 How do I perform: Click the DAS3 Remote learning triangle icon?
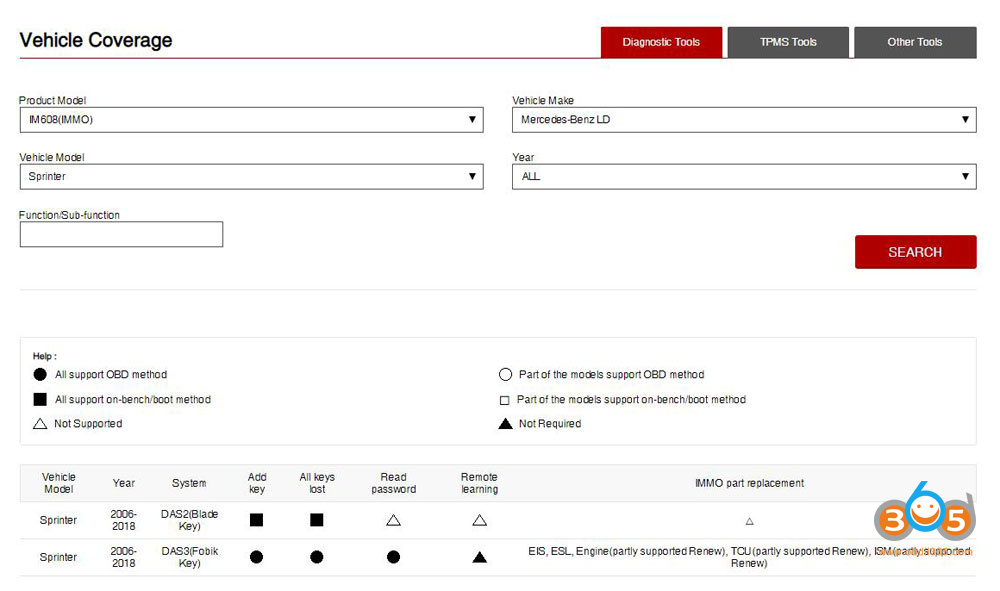(x=479, y=557)
